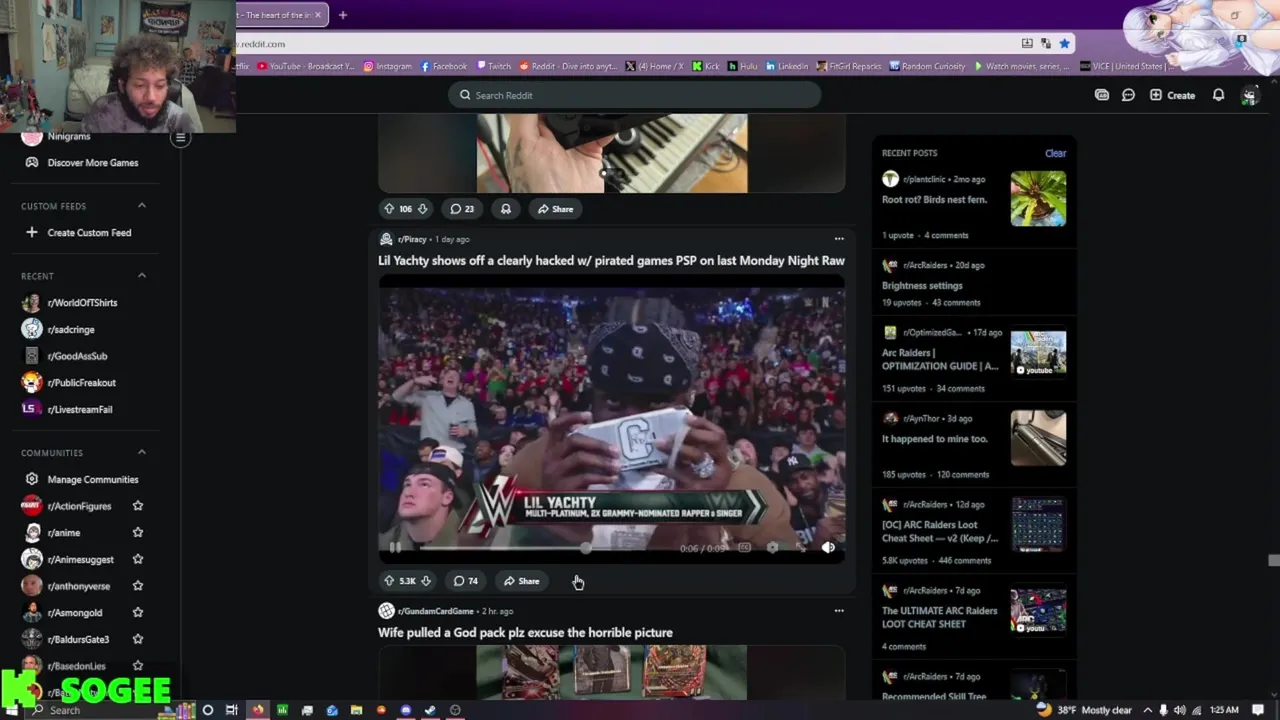
Task: Create a new Reddit post
Action: [x=1172, y=95]
